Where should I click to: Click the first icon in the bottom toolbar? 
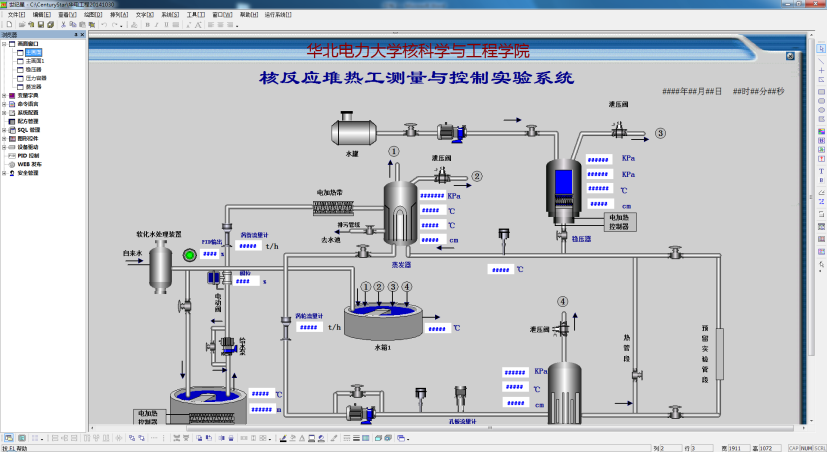[8, 438]
